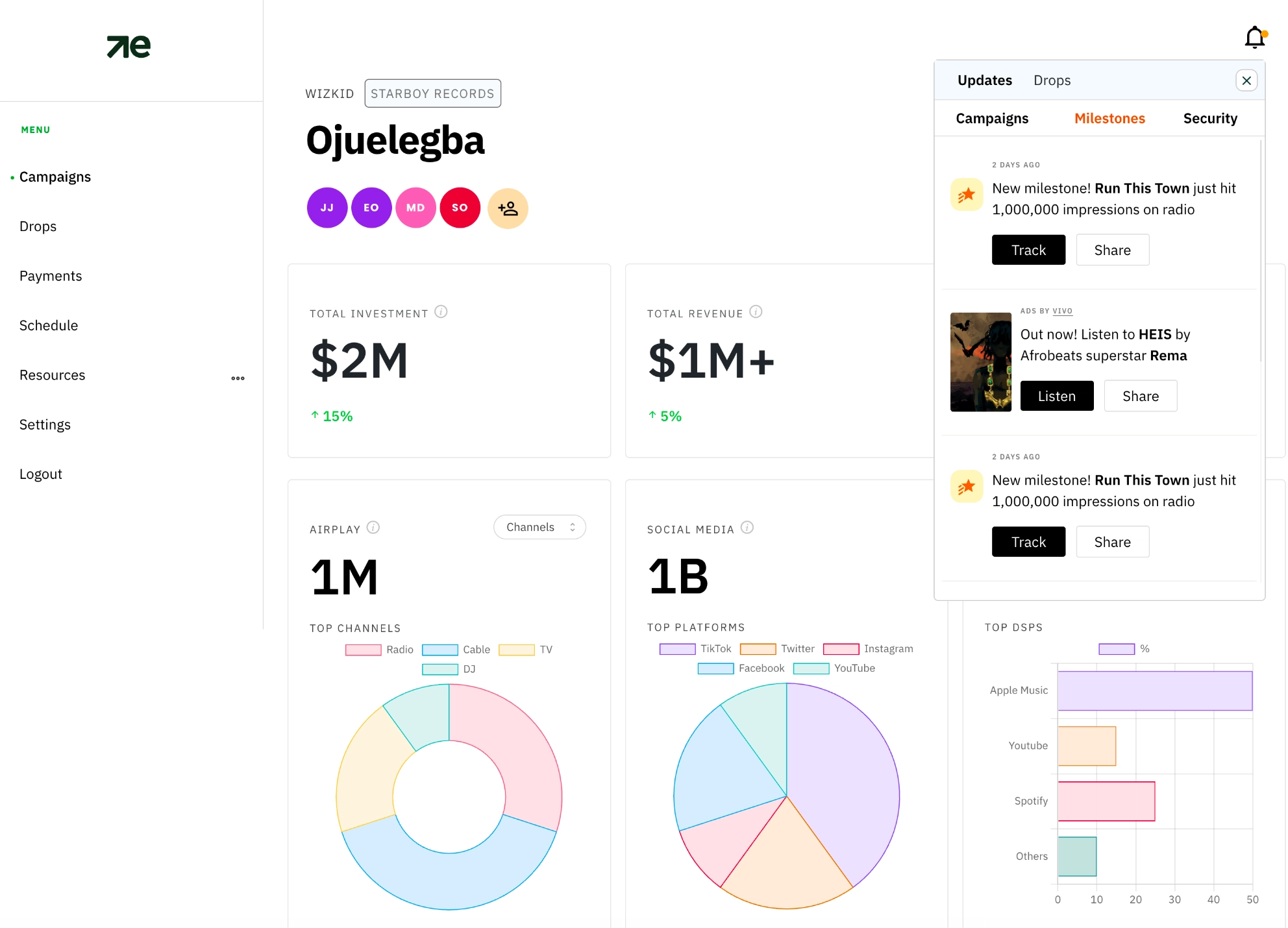This screenshot has height=928, width=1288.
Task: Click the Starboy Records label tag
Action: 432,93
